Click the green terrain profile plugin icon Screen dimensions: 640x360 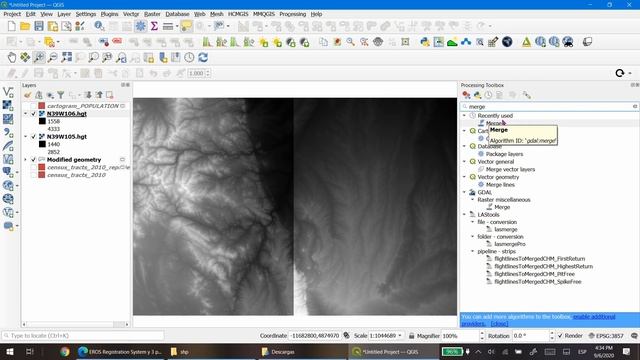(x=452, y=42)
